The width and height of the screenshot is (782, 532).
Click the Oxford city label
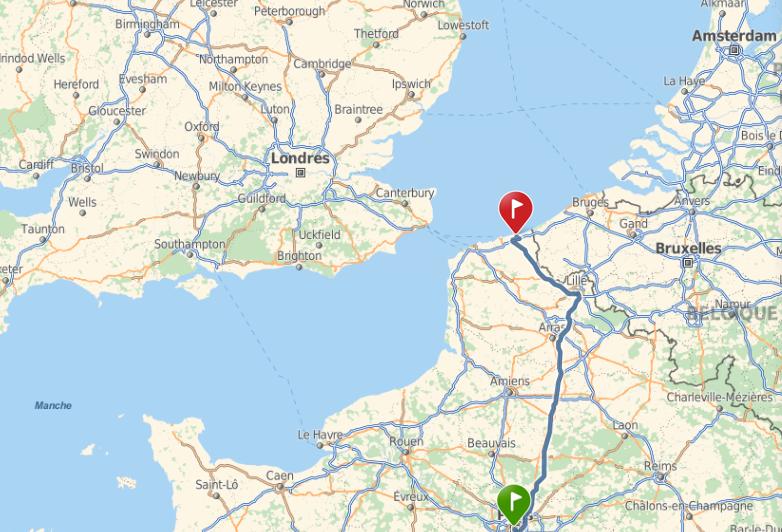pos(201,127)
